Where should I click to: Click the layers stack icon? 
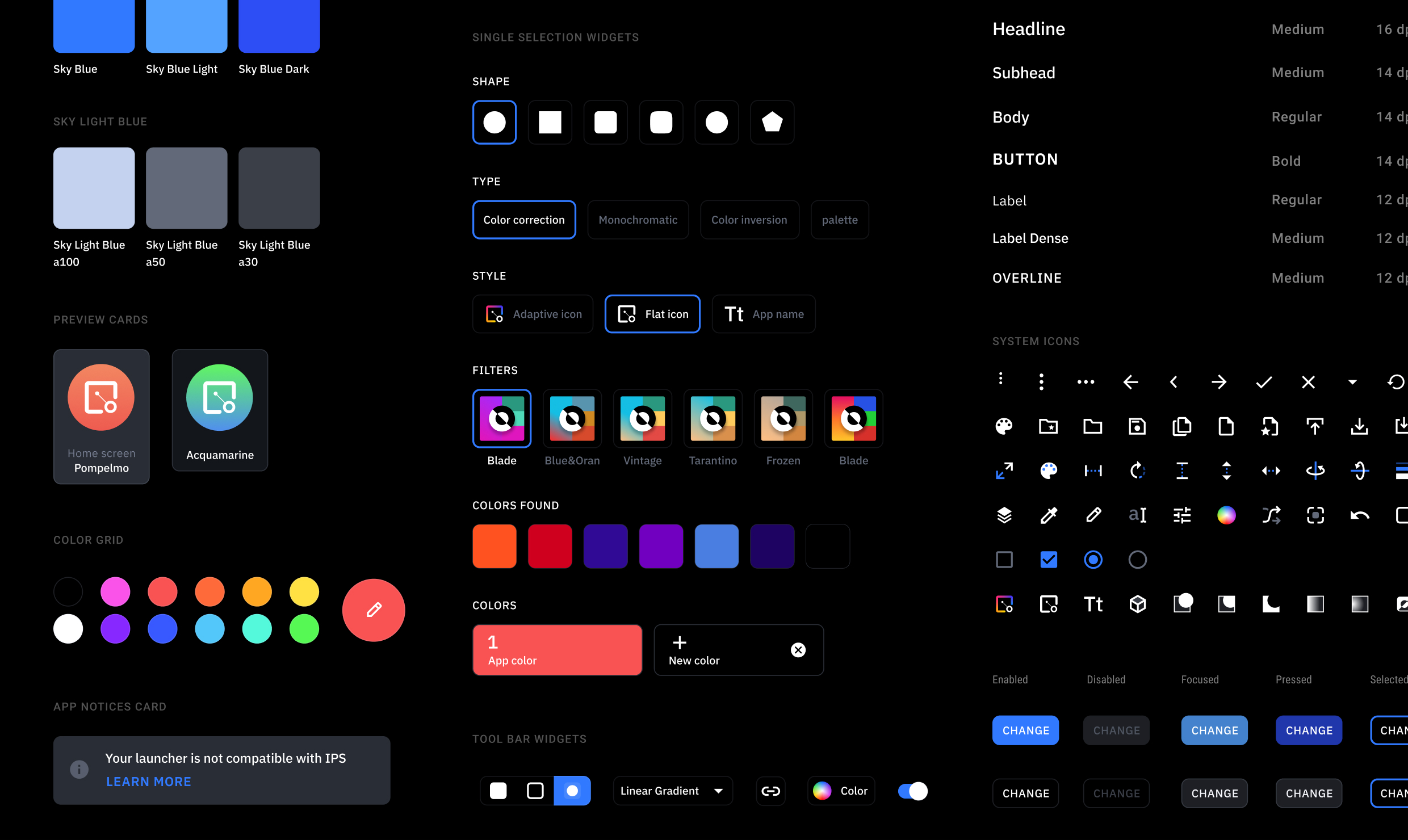click(1004, 515)
